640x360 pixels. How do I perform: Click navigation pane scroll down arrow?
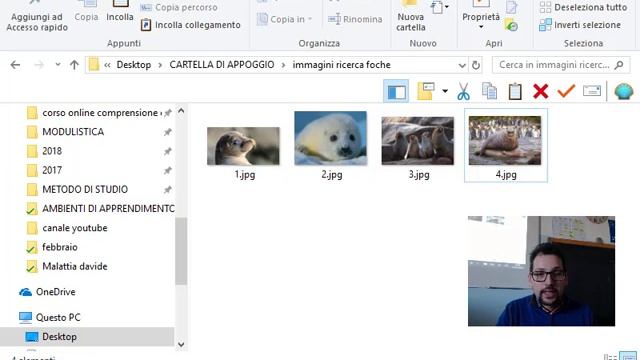pyautogui.click(x=181, y=344)
